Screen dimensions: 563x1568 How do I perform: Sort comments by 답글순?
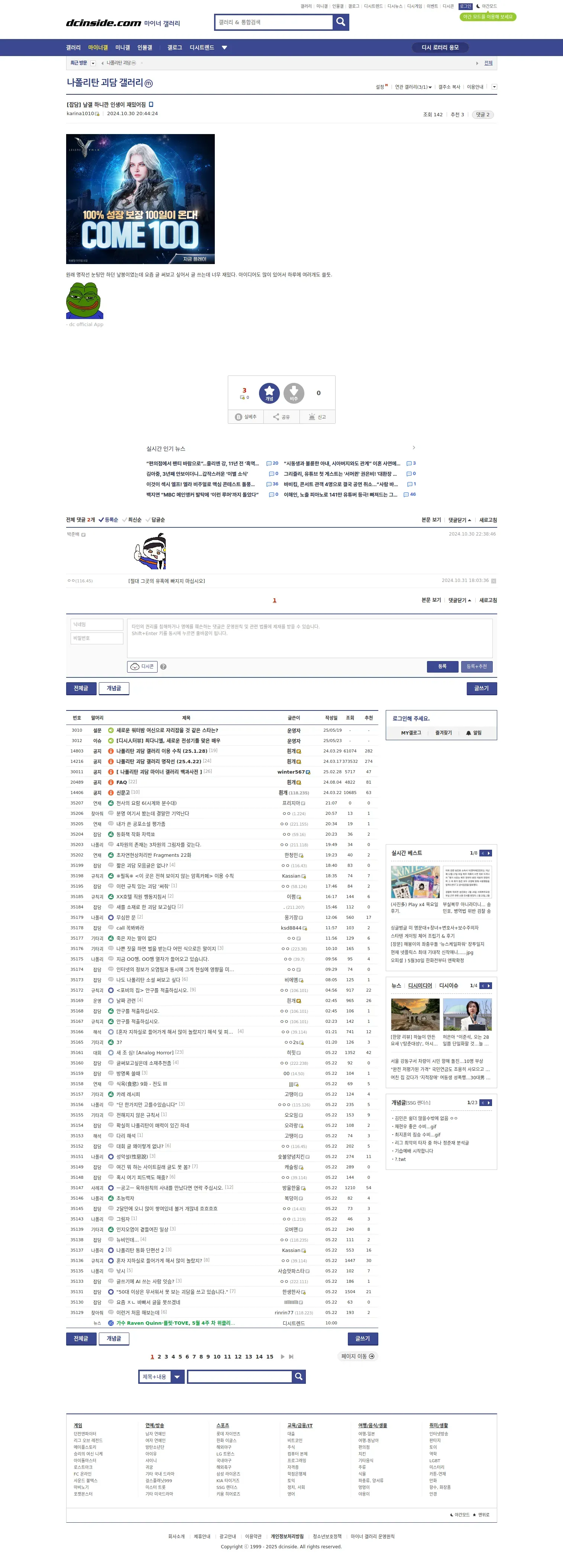tap(155, 520)
